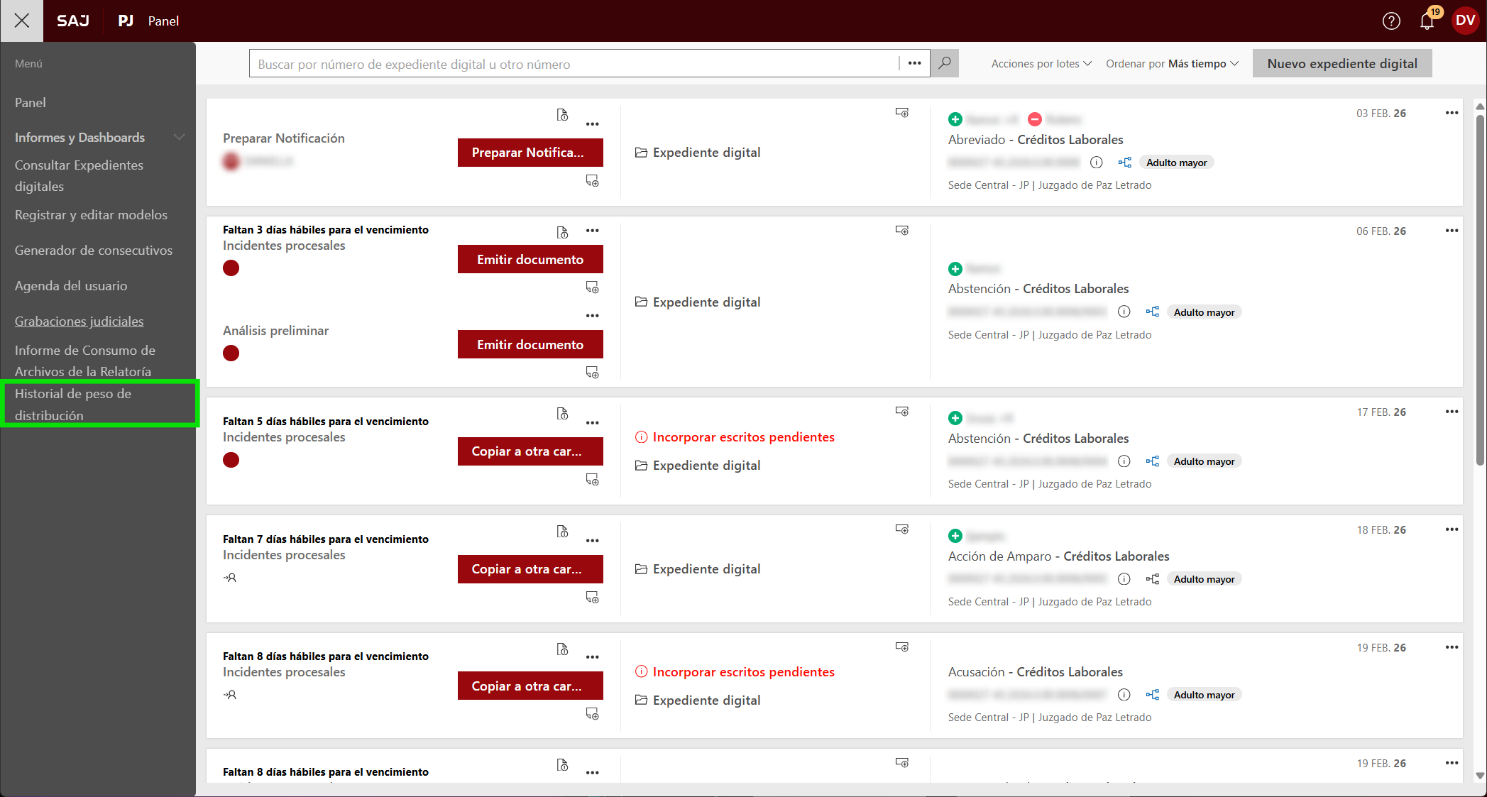Click the magnifier search button
1487x797 pixels.
click(x=944, y=64)
